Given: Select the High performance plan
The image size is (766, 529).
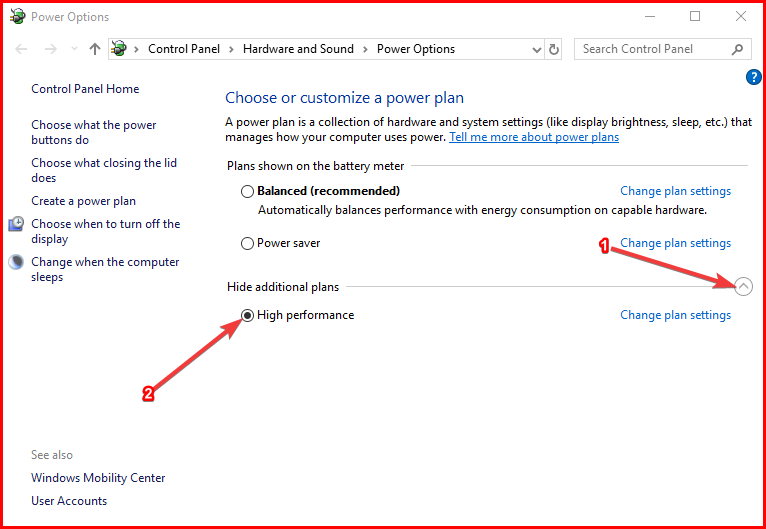Looking at the screenshot, I should (247, 315).
